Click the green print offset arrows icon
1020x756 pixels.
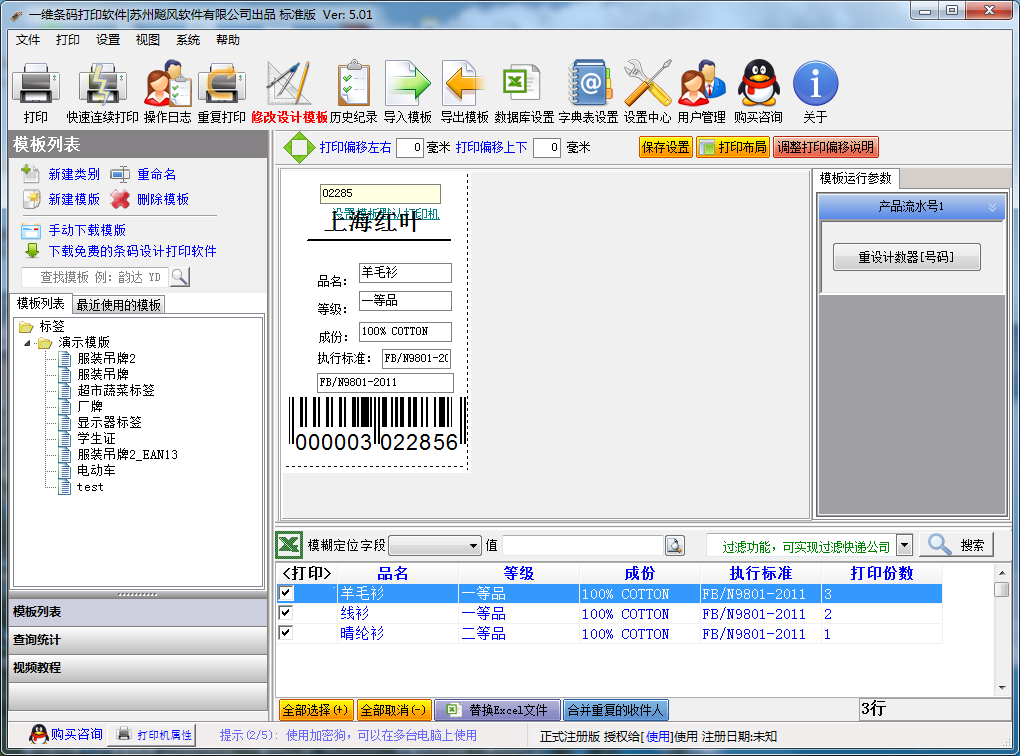[299, 148]
